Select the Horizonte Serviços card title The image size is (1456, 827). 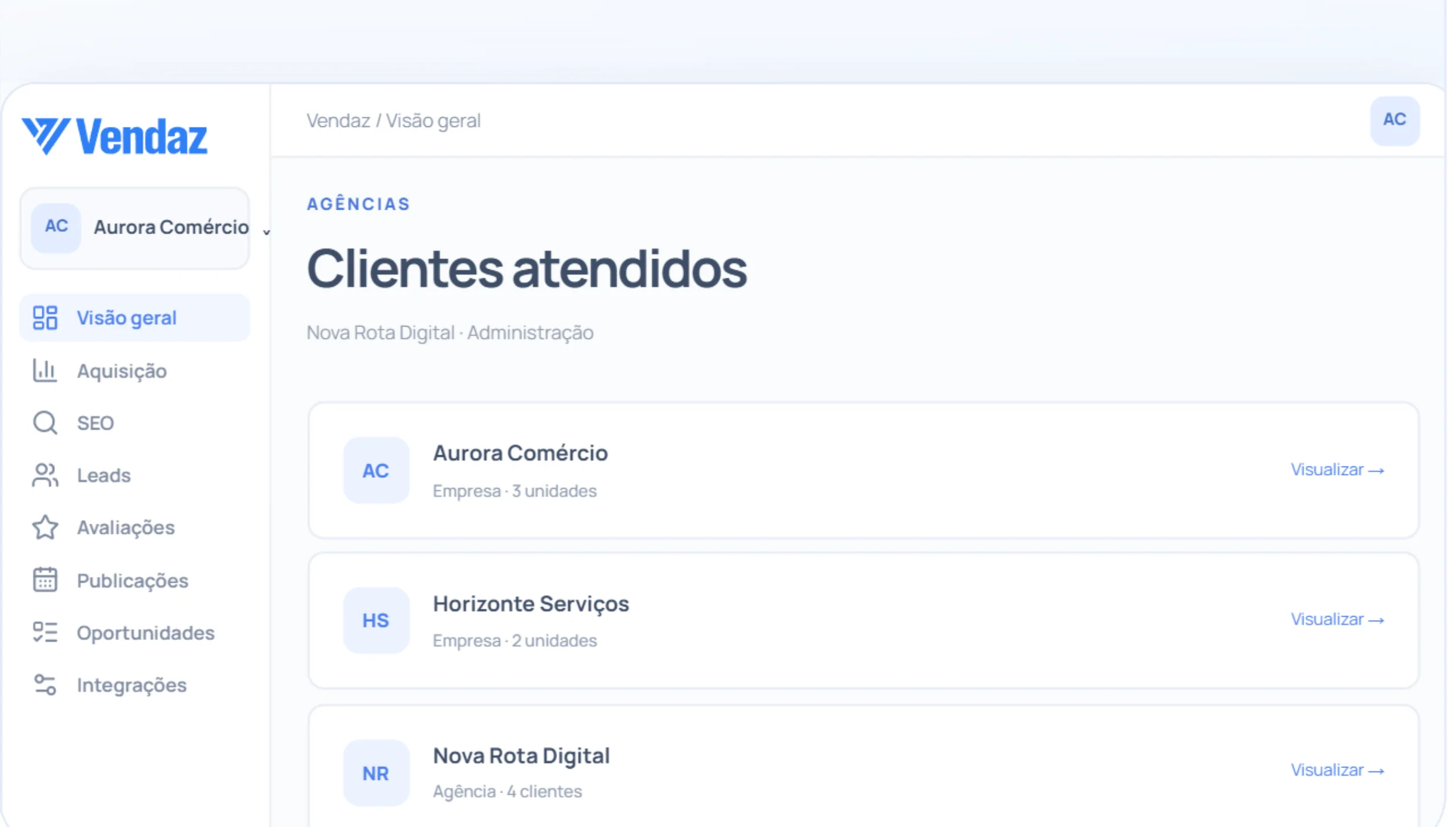point(531,604)
